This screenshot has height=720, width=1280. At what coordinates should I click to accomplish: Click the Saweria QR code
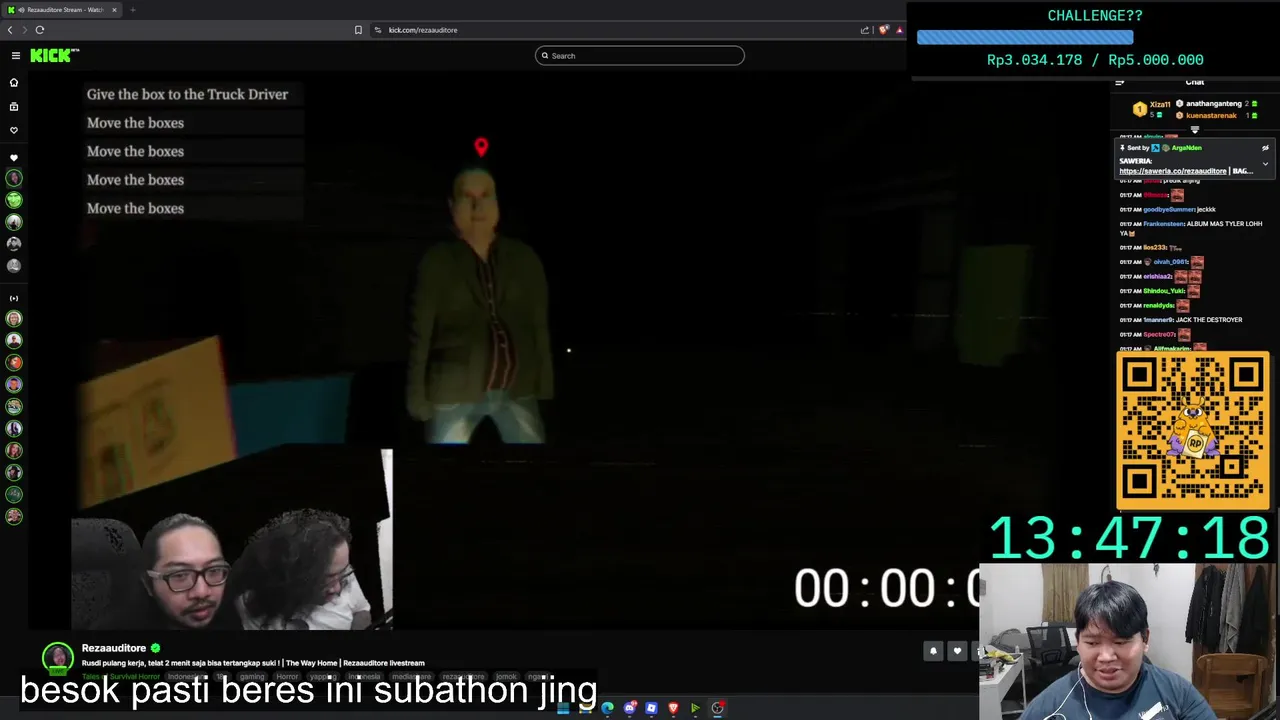tap(1193, 430)
